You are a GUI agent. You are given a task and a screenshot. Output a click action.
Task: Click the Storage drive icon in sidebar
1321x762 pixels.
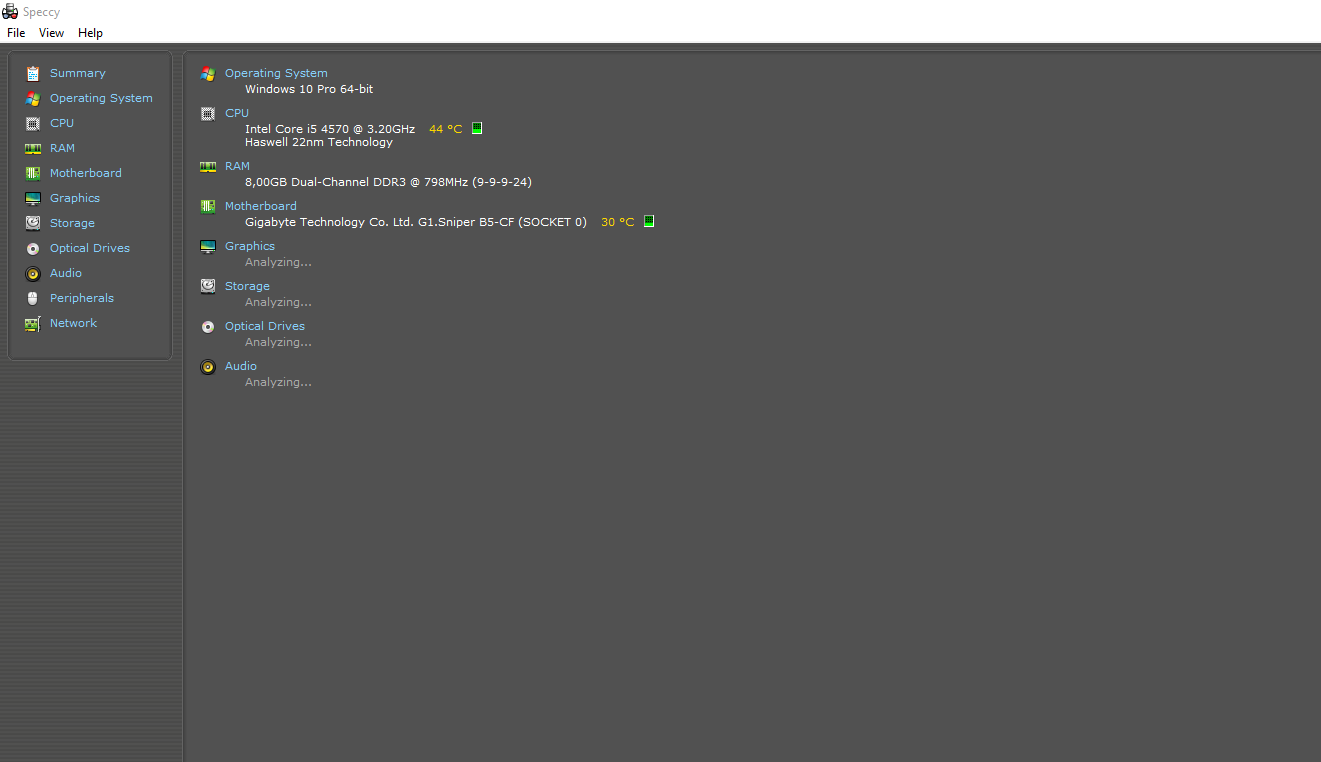click(x=33, y=223)
